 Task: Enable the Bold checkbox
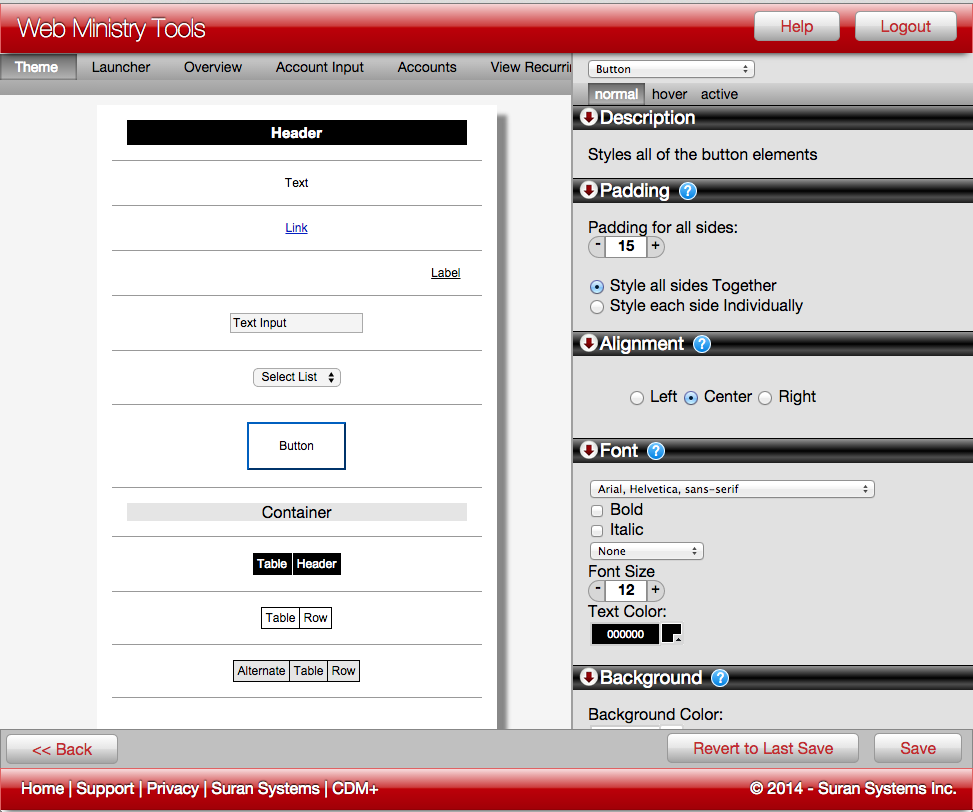(597, 511)
